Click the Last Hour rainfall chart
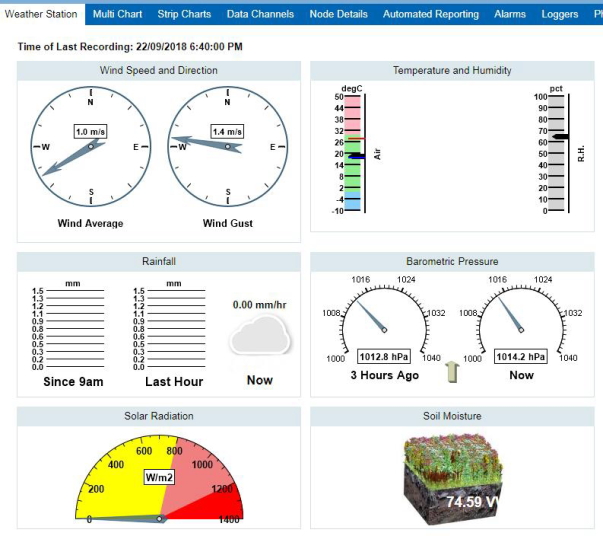603x536 pixels. [x=169, y=325]
